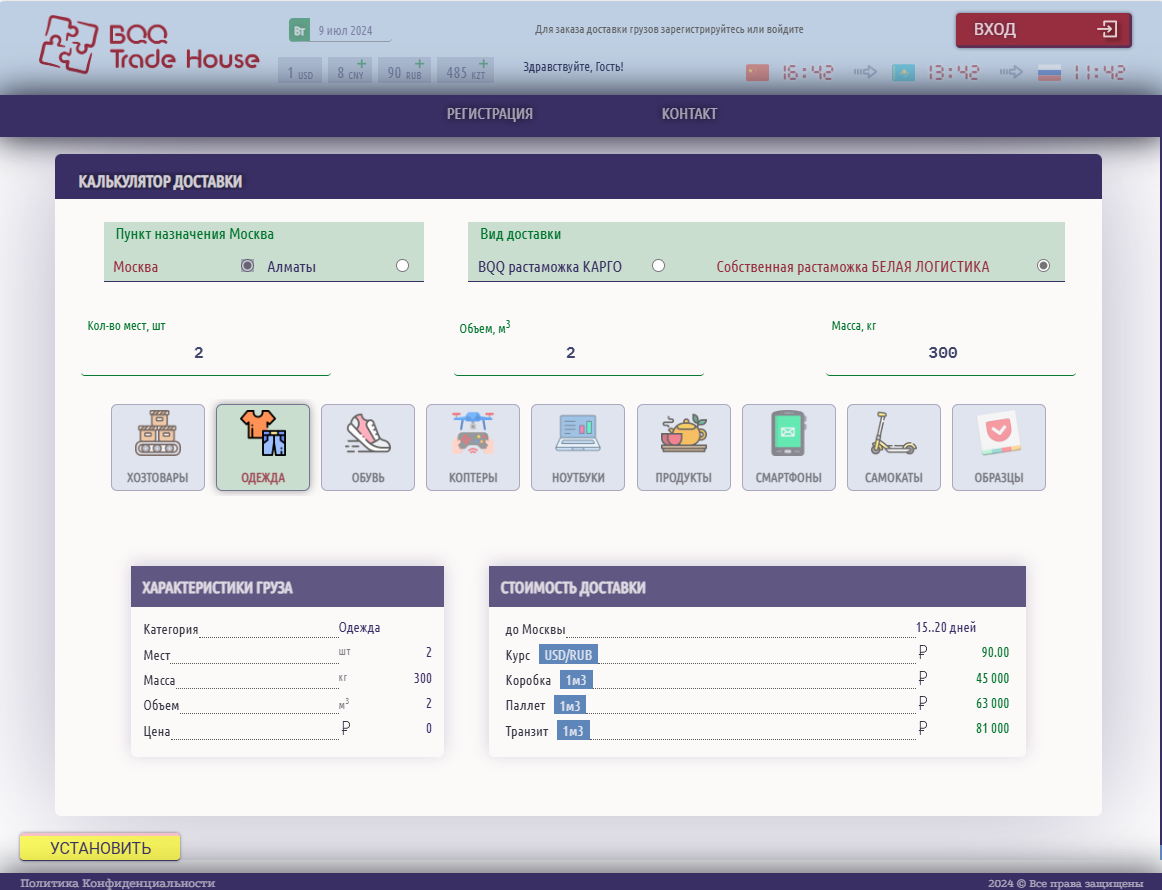Select the ХОЗТОВАРЫ category icon
The height and width of the screenshot is (890, 1162).
[x=158, y=447]
